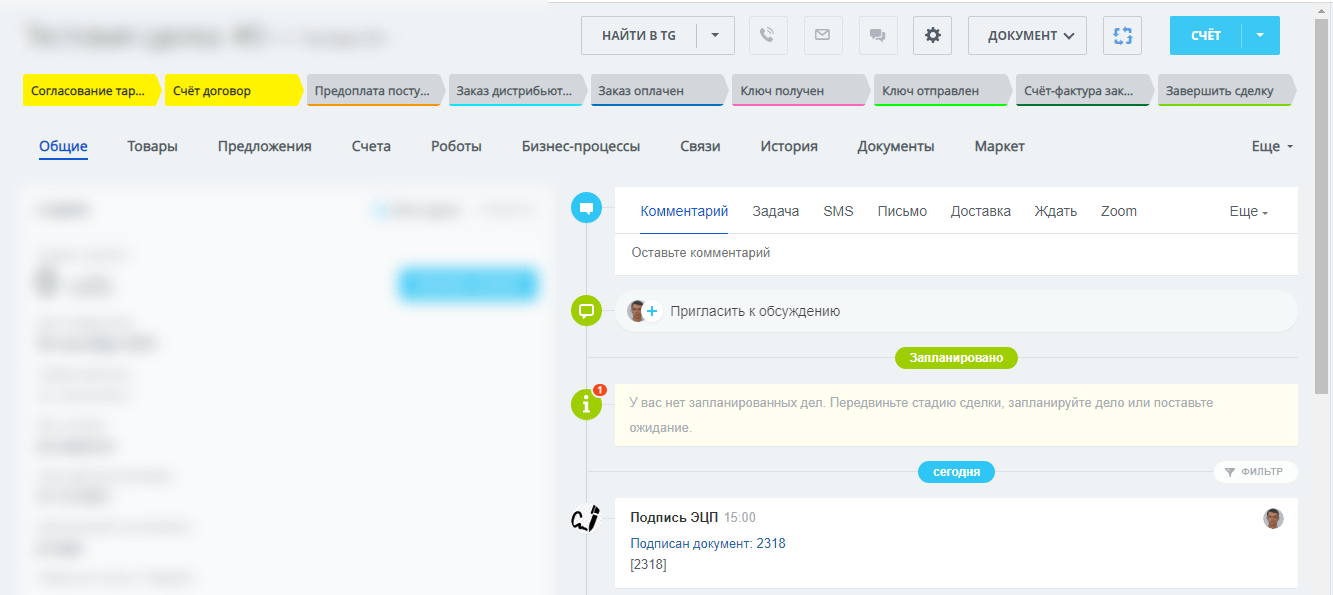Select the SMS tab
This screenshot has height=595, width=1333.
click(838, 211)
